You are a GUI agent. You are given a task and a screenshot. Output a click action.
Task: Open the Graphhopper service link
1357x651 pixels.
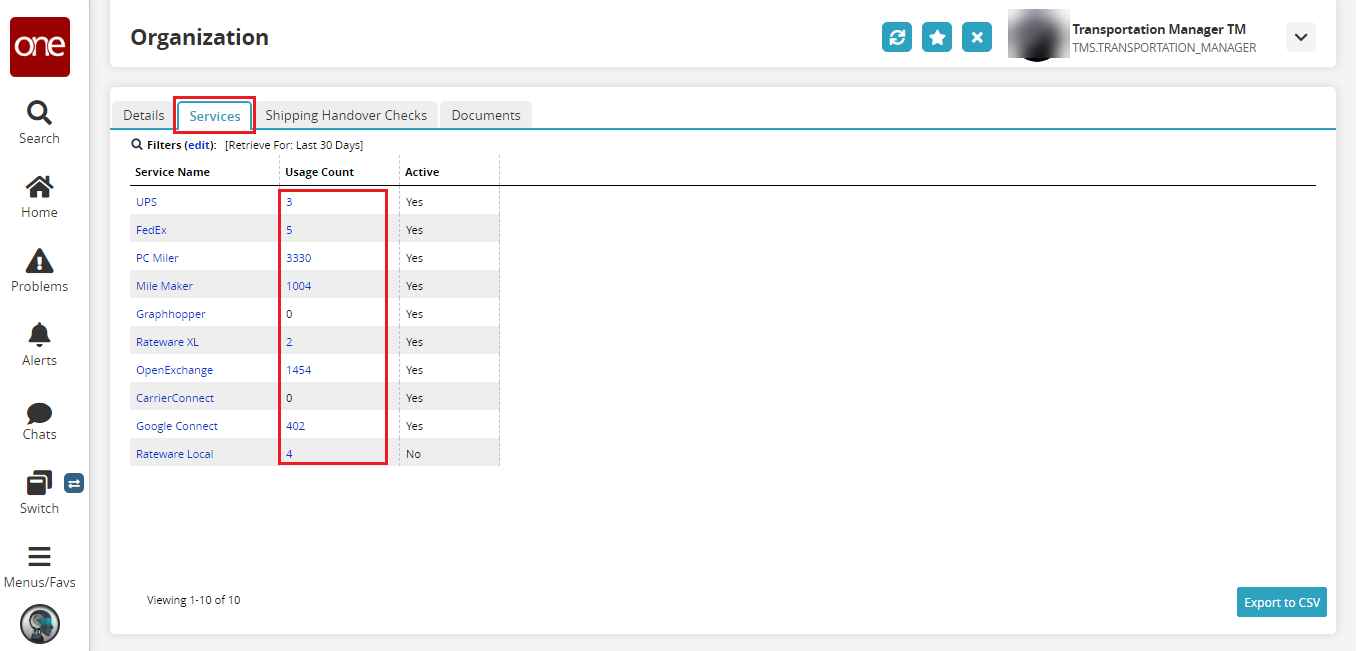[171, 314]
